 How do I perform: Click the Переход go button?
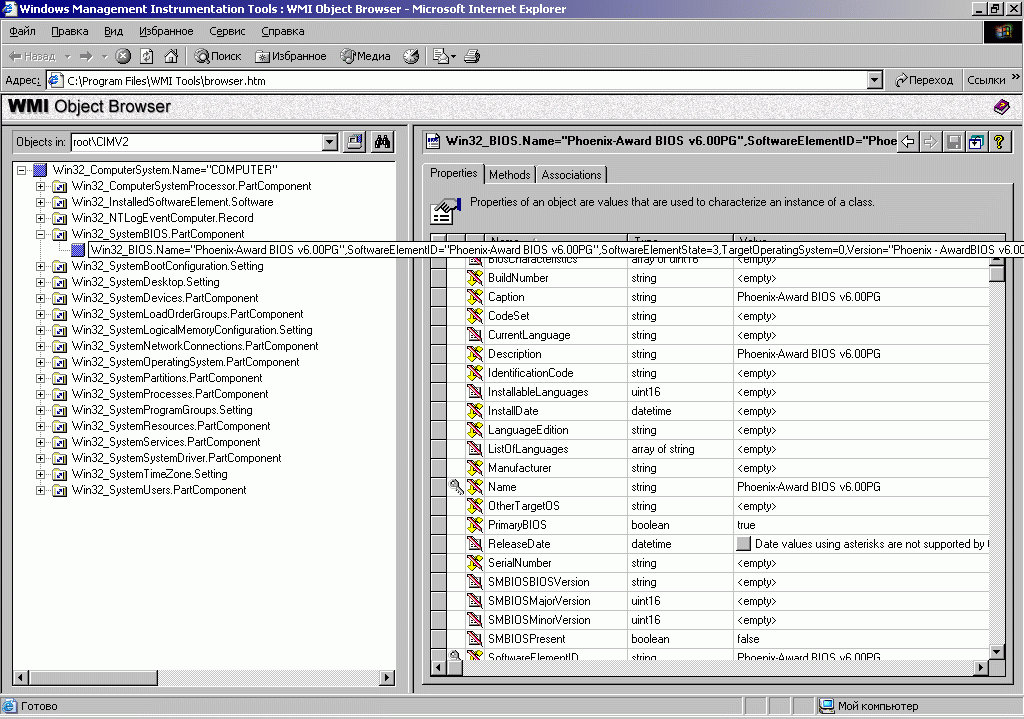pyautogui.click(x=923, y=80)
